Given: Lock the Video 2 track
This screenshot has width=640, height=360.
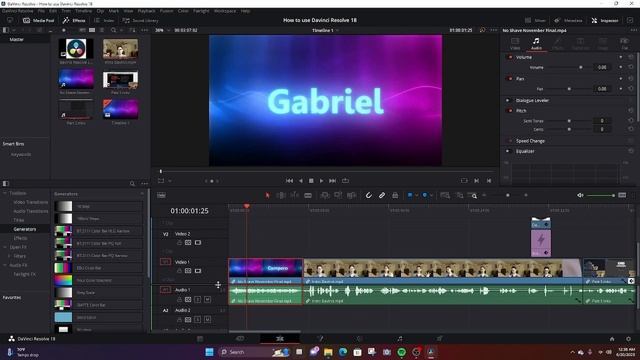Looking at the screenshot, I should point(179,242).
